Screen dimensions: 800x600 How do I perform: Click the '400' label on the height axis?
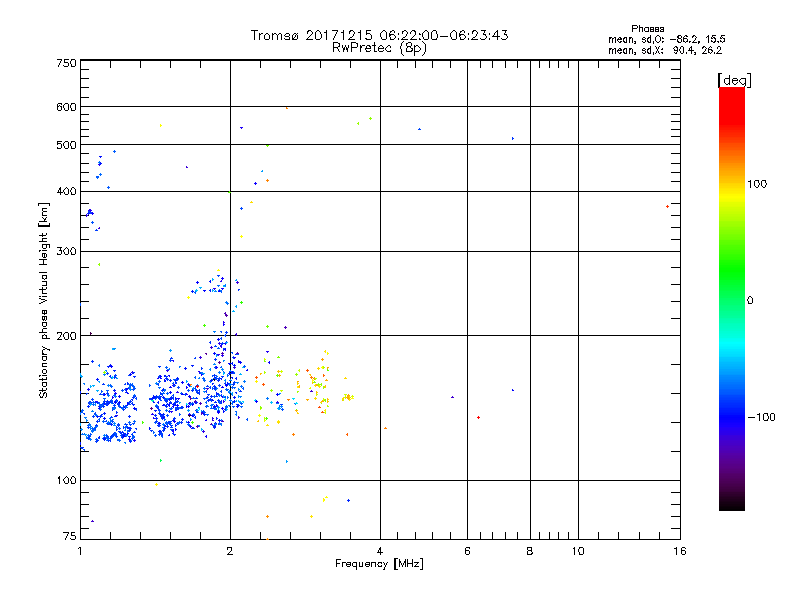coord(66,192)
